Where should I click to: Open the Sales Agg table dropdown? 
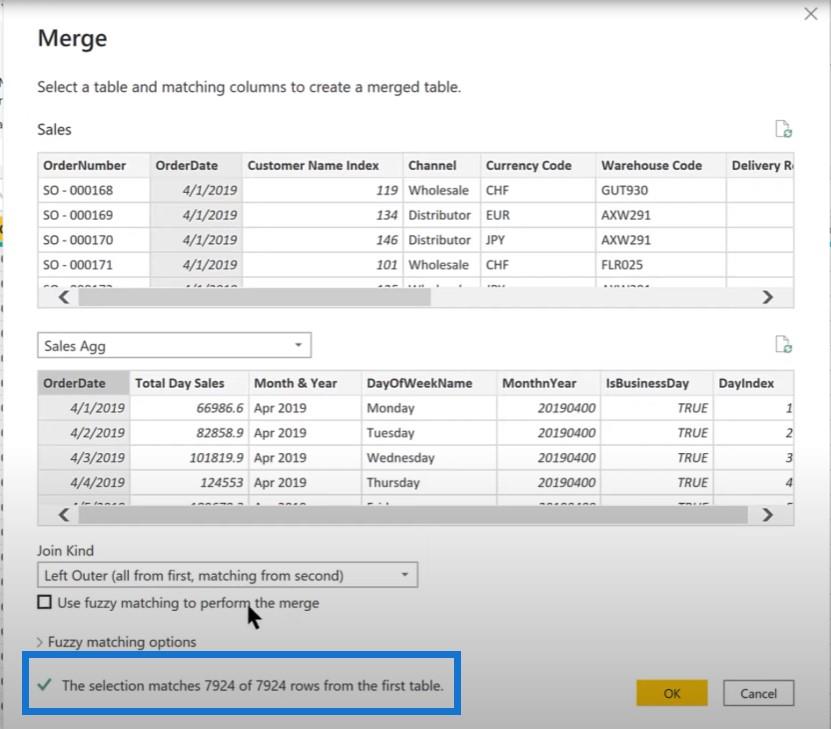174,345
